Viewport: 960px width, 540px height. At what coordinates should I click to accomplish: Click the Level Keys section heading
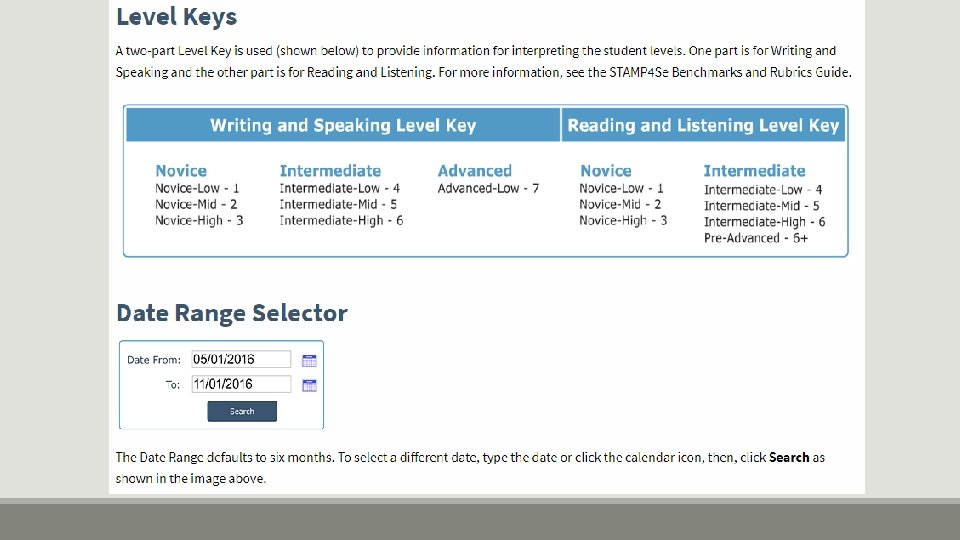click(x=176, y=17)
